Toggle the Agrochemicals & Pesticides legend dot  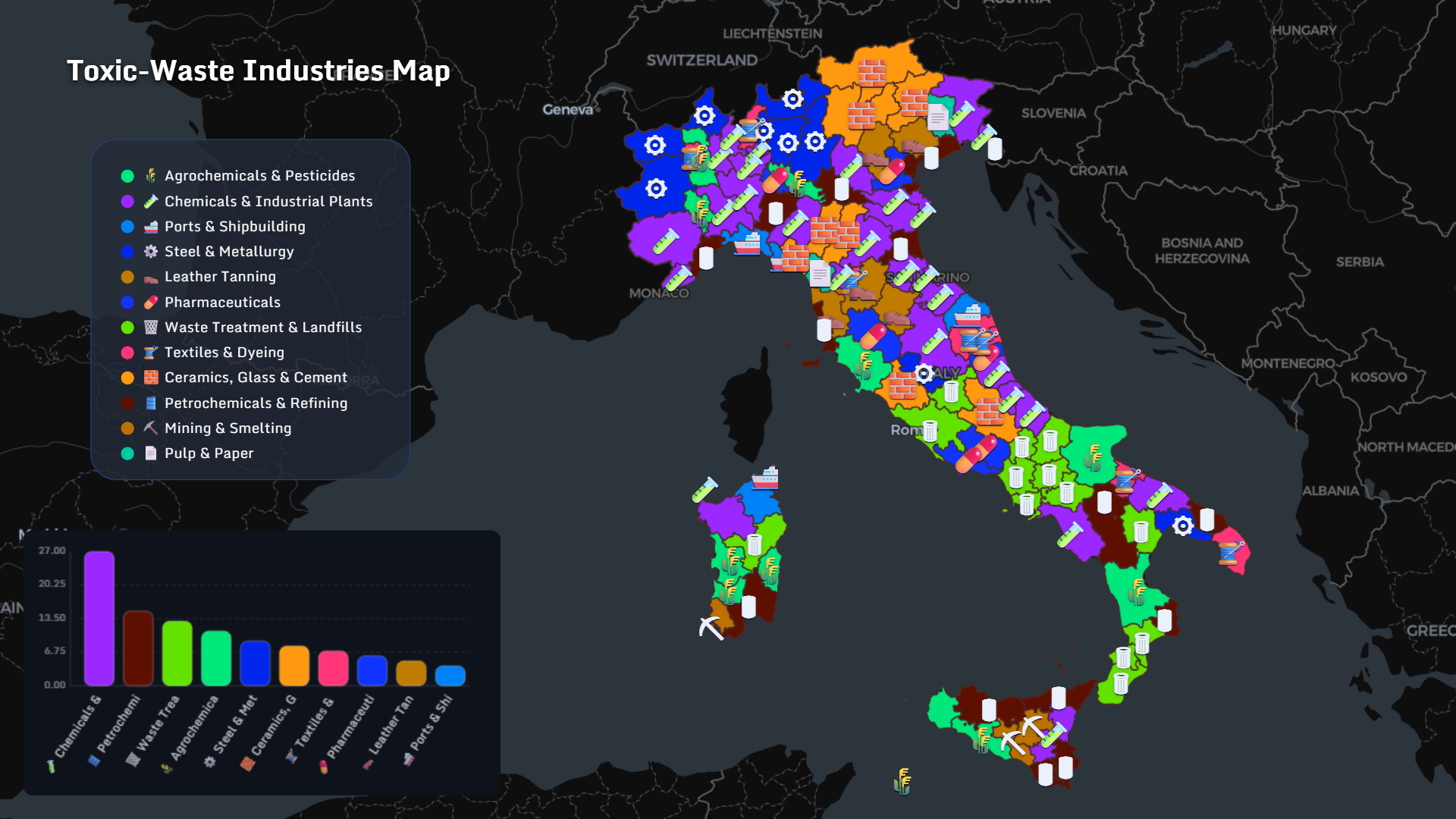(126, 175)
